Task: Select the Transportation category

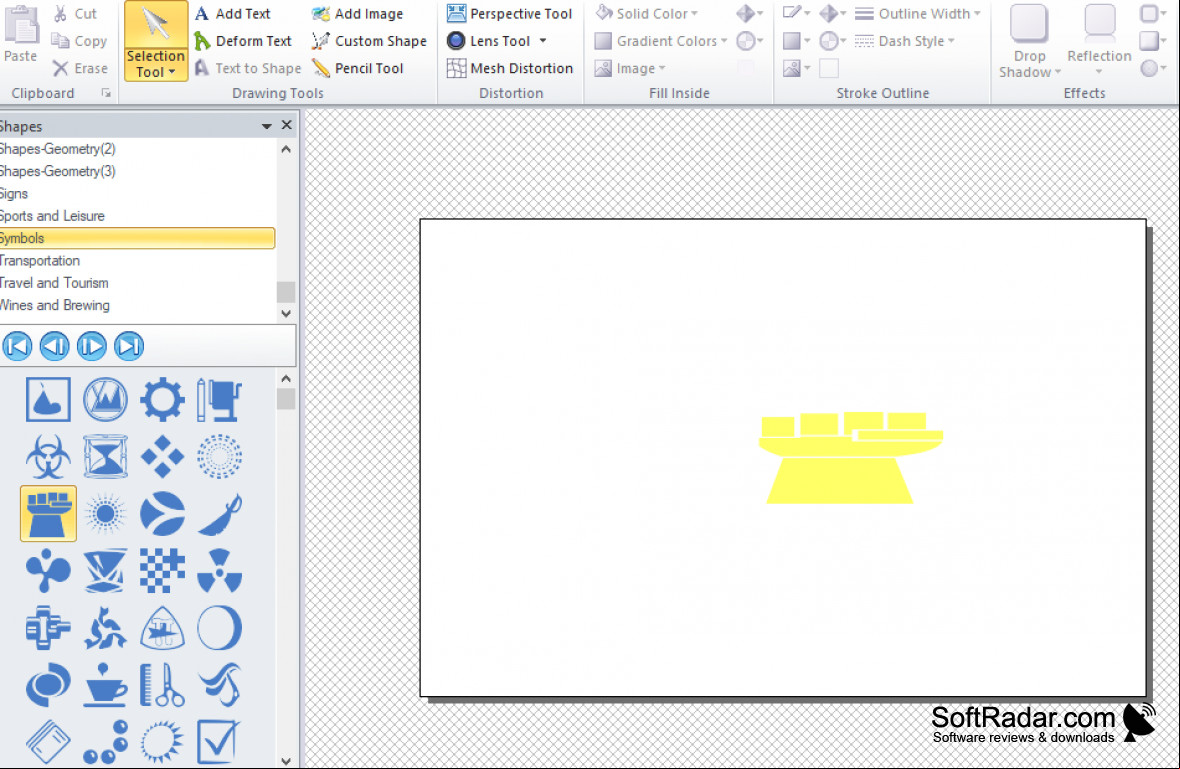Action: tap(138, 260)
